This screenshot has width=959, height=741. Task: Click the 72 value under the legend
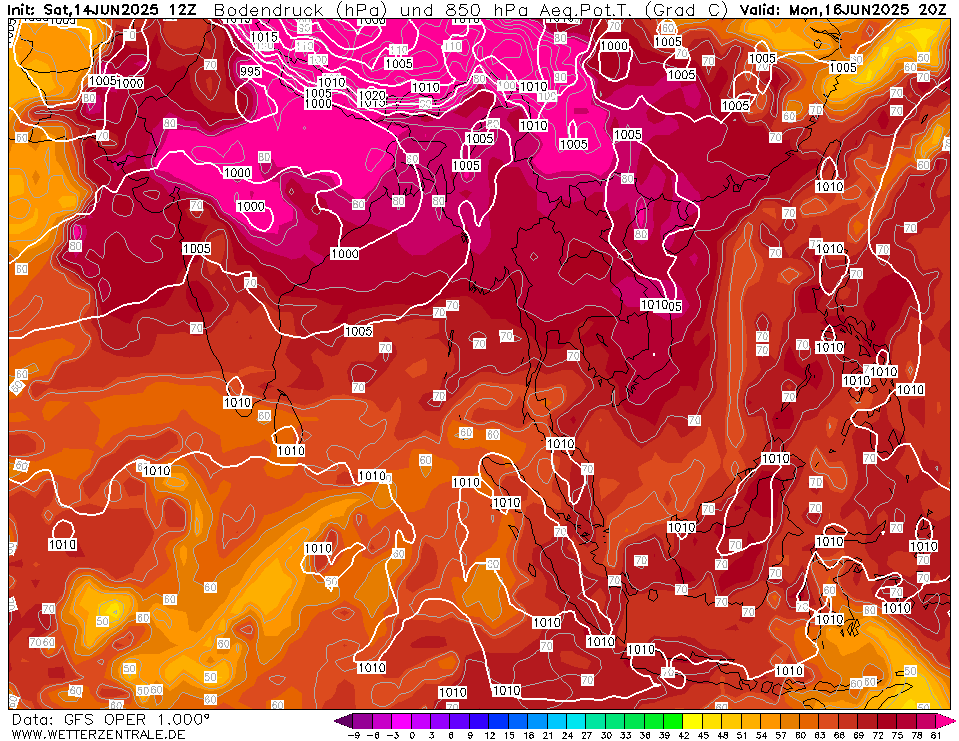(x=878, y=735)
